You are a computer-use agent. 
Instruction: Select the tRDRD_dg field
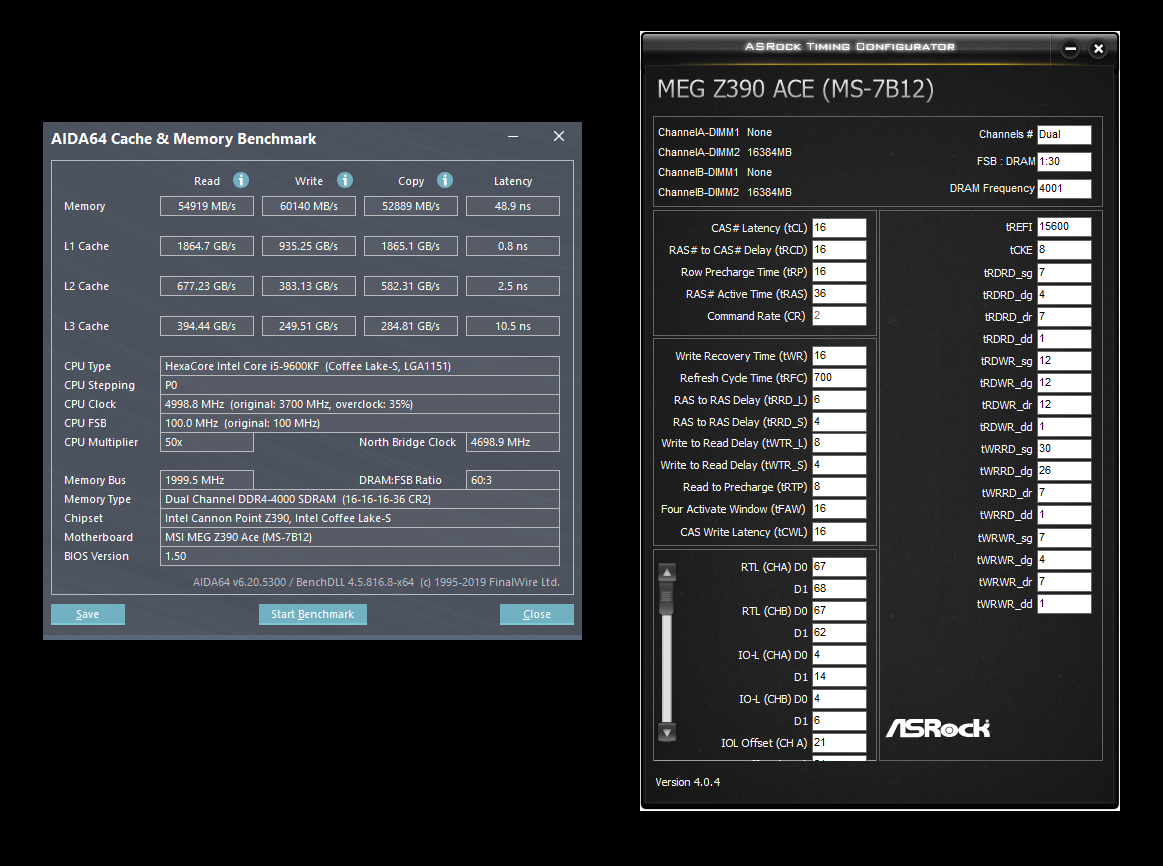point(1064,295)
